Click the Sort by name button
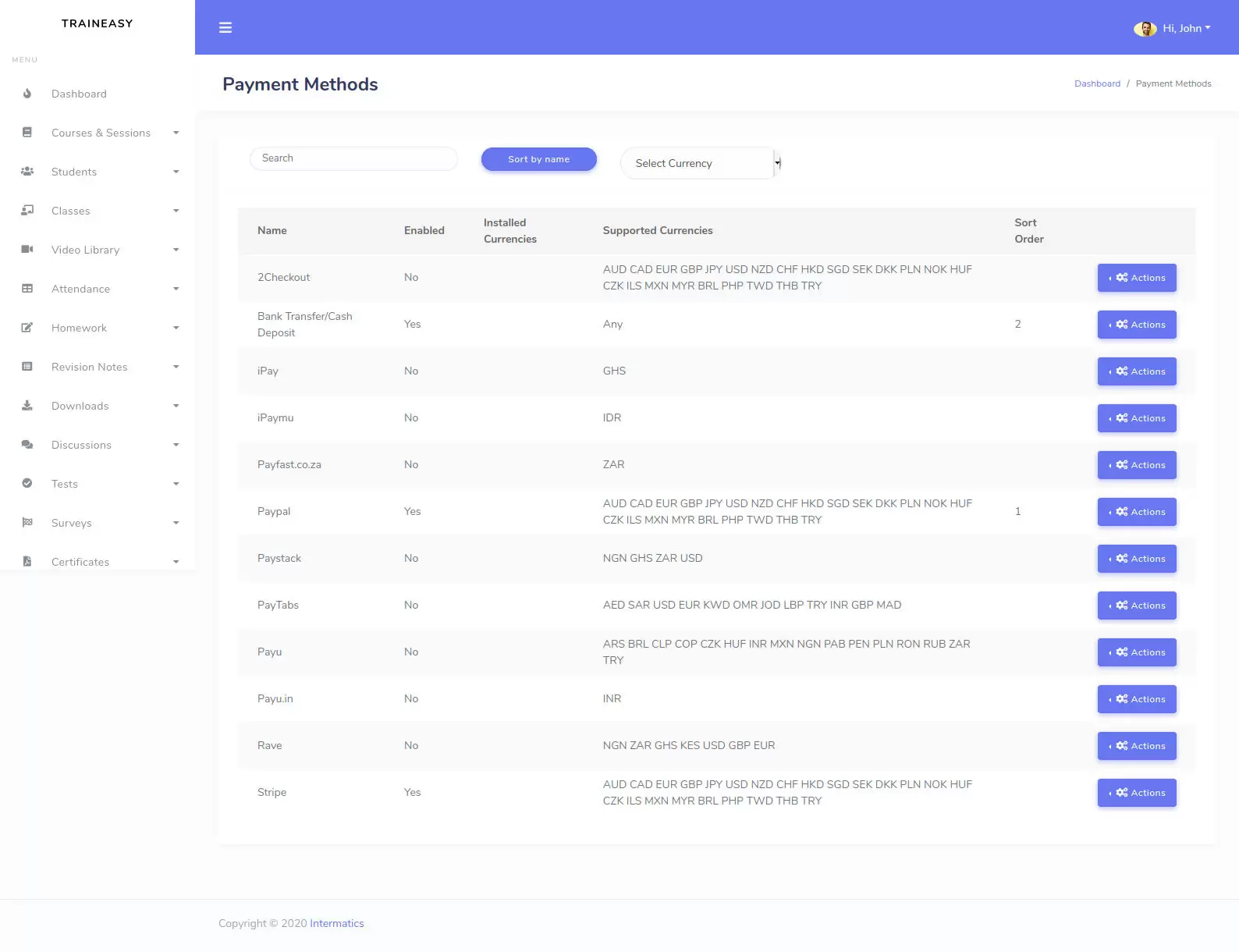1239x952 pixels. pos(539,159)
